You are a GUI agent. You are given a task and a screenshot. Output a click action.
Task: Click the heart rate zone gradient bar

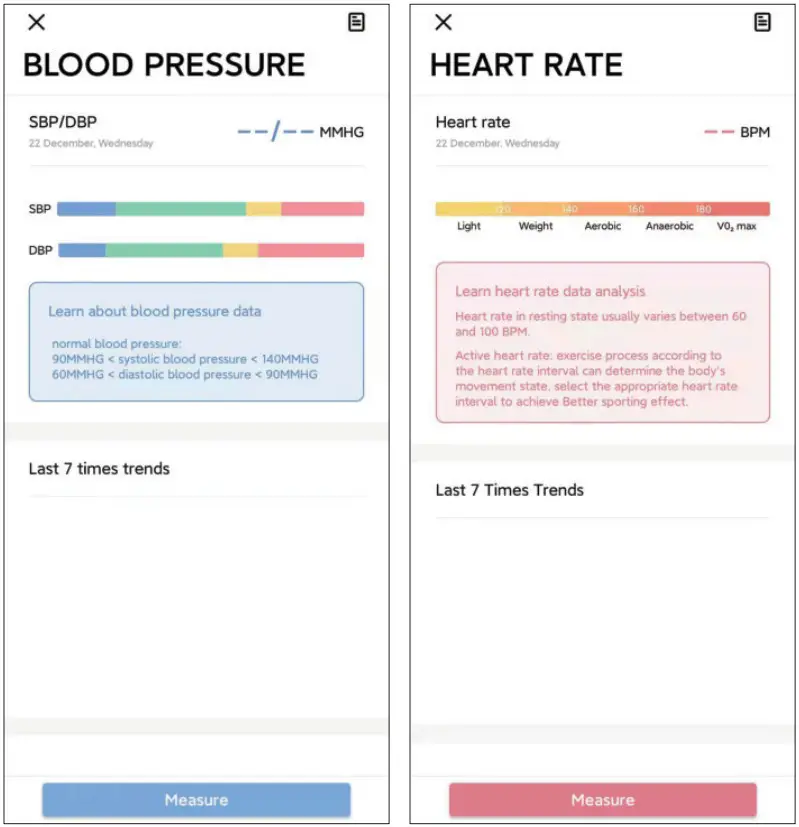point(602,209)
